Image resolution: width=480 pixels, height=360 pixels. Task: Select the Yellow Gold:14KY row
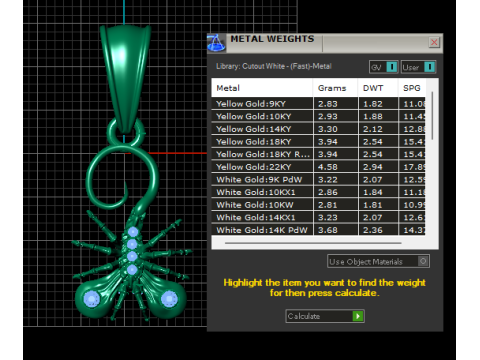[318, 129]
